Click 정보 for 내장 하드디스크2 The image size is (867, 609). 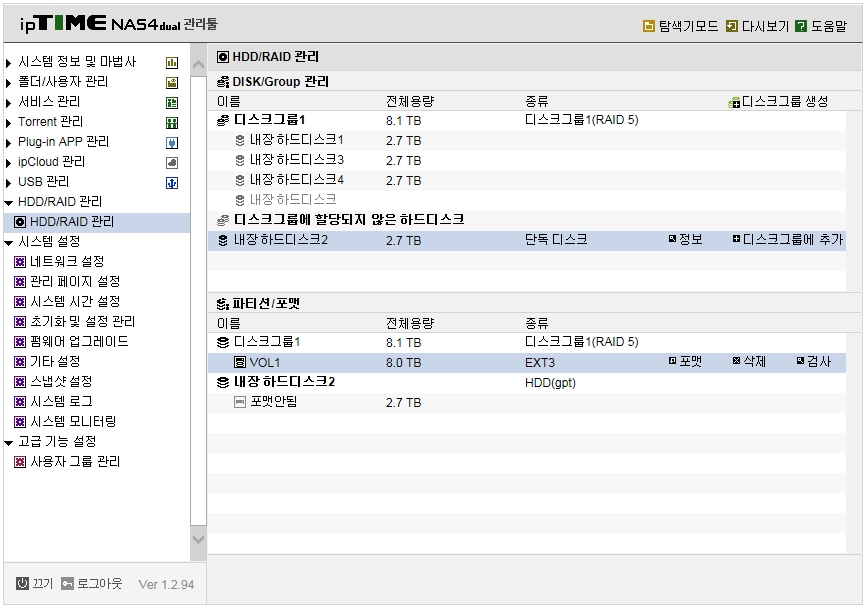(685, 240)
